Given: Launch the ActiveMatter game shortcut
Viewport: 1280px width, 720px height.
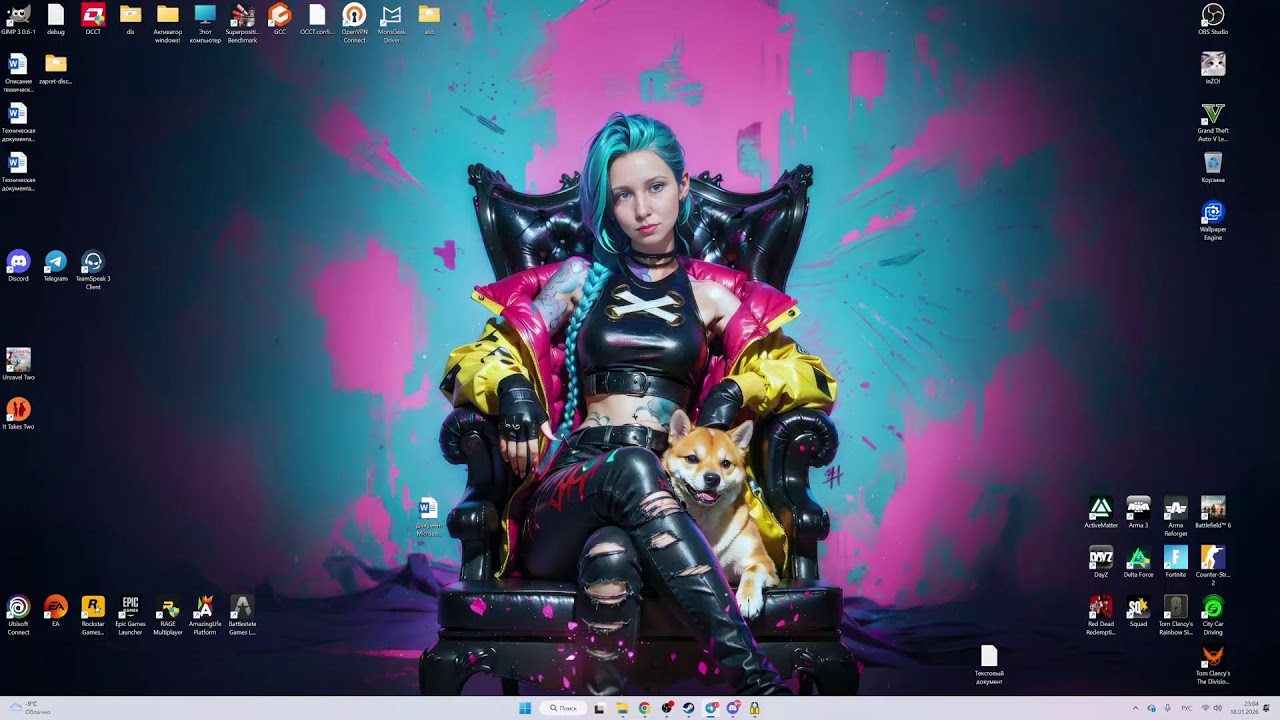Looking at the screenshot, I should pyautogui.click(x=1101, y=513).
